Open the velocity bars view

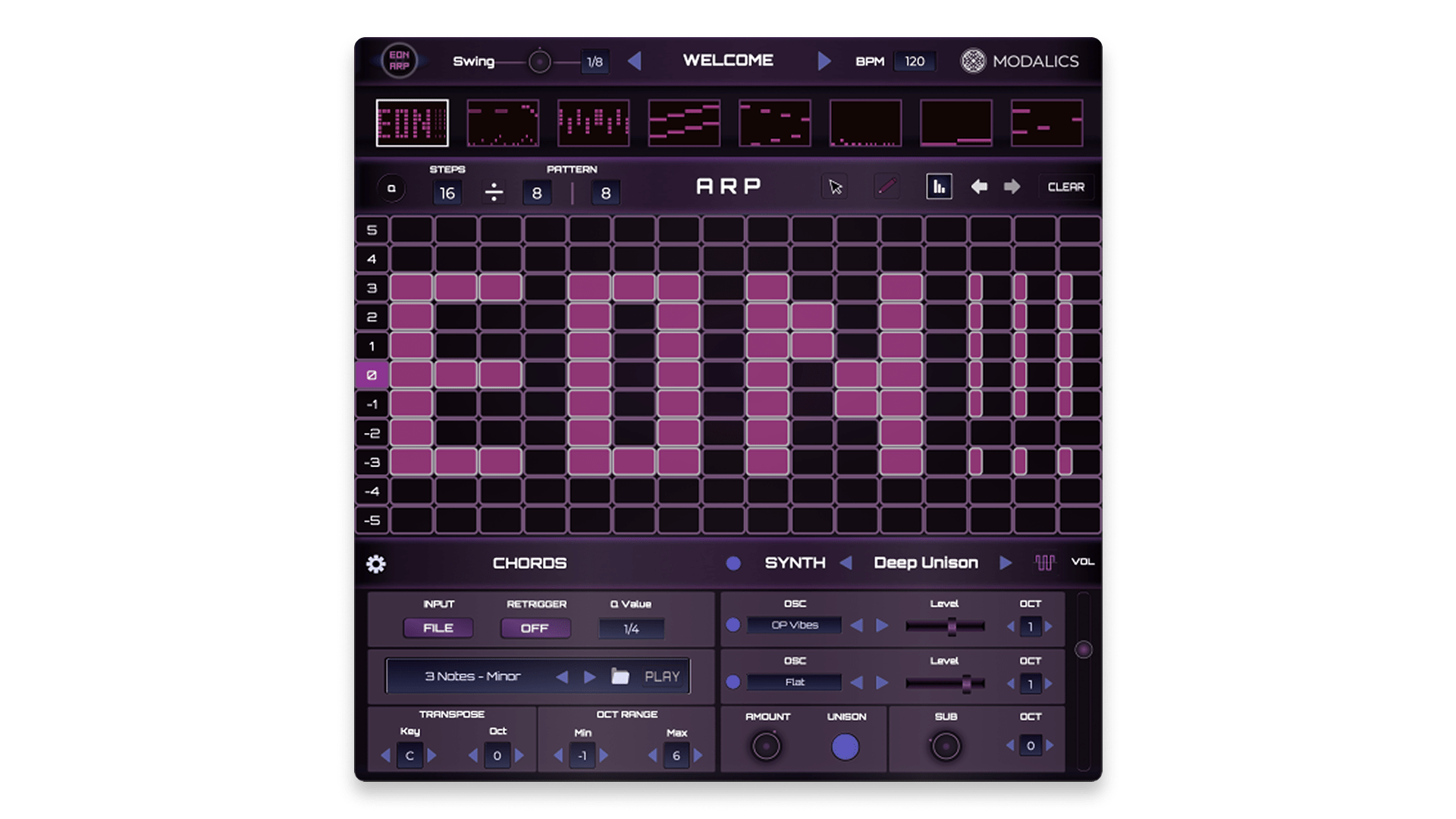939,187
